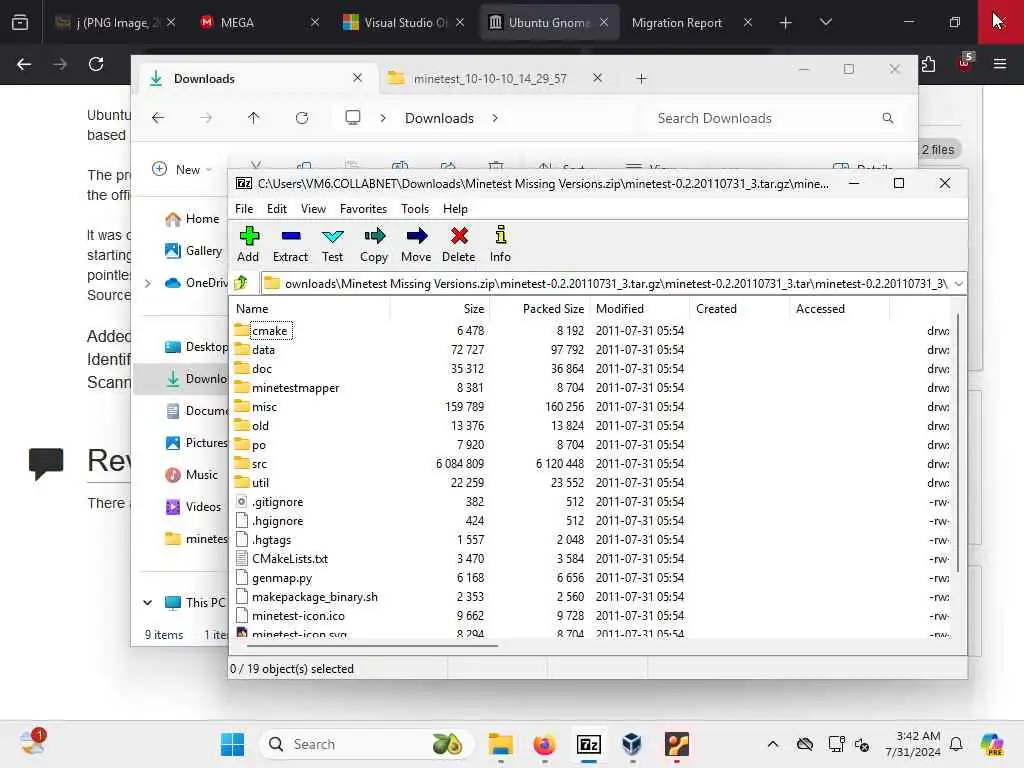Select minetest-icon.ico file
The height and width of the screenshot is (768, 1024).
[x=298, y=616]
